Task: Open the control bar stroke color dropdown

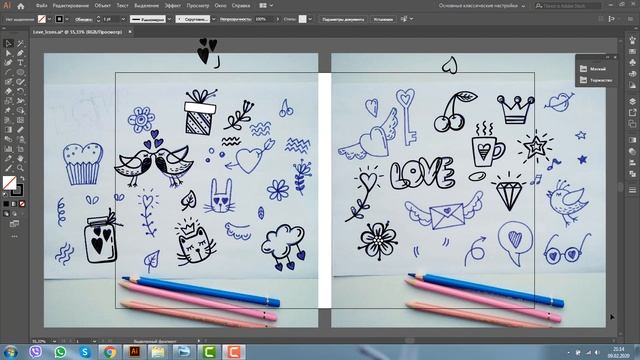Action: point(67,19)
